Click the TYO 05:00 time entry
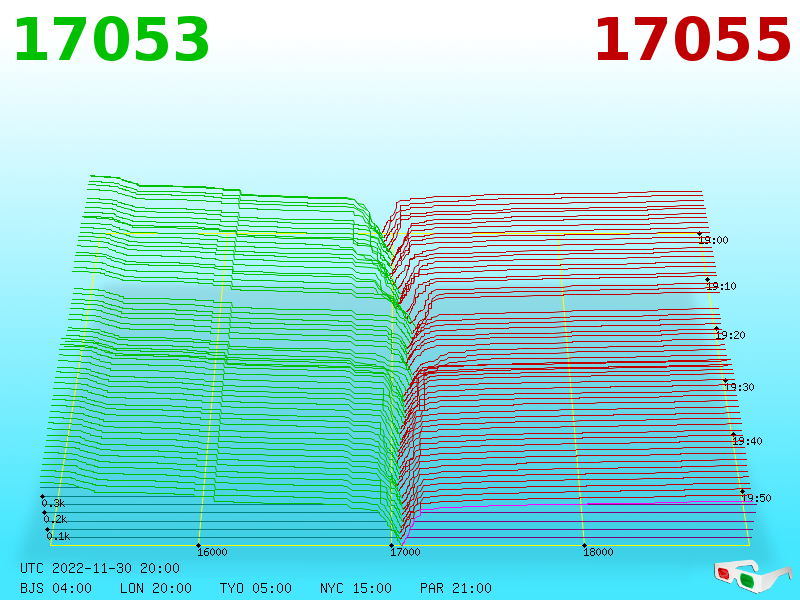 coord(256,588)
